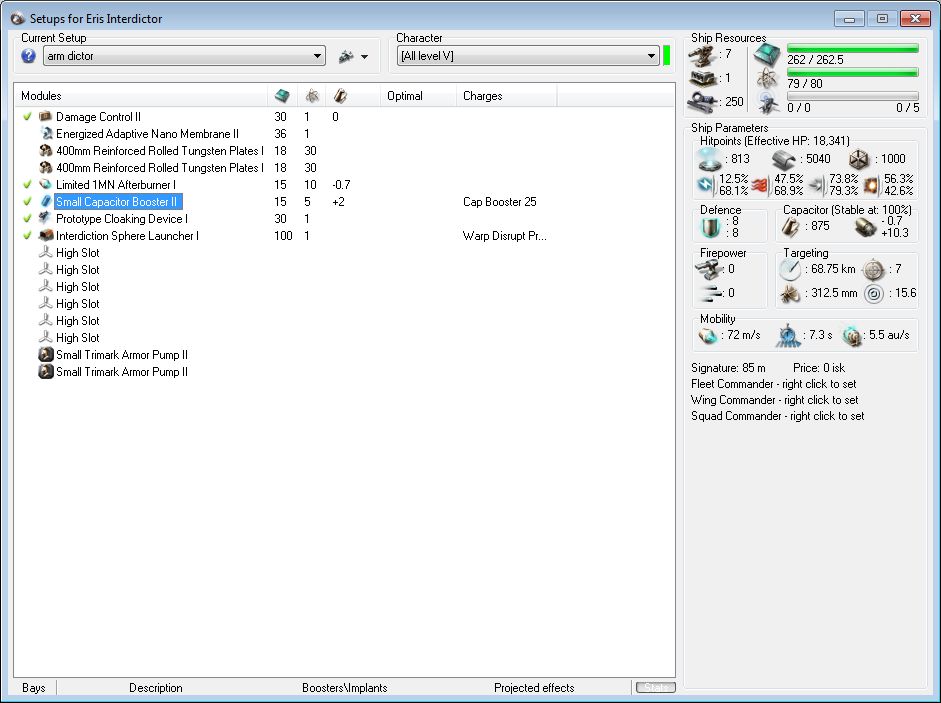The width and height of the screenshot is (941, 703).
Task: Click the empty drone bandwidth bar
Action: [x=852, y=96]
